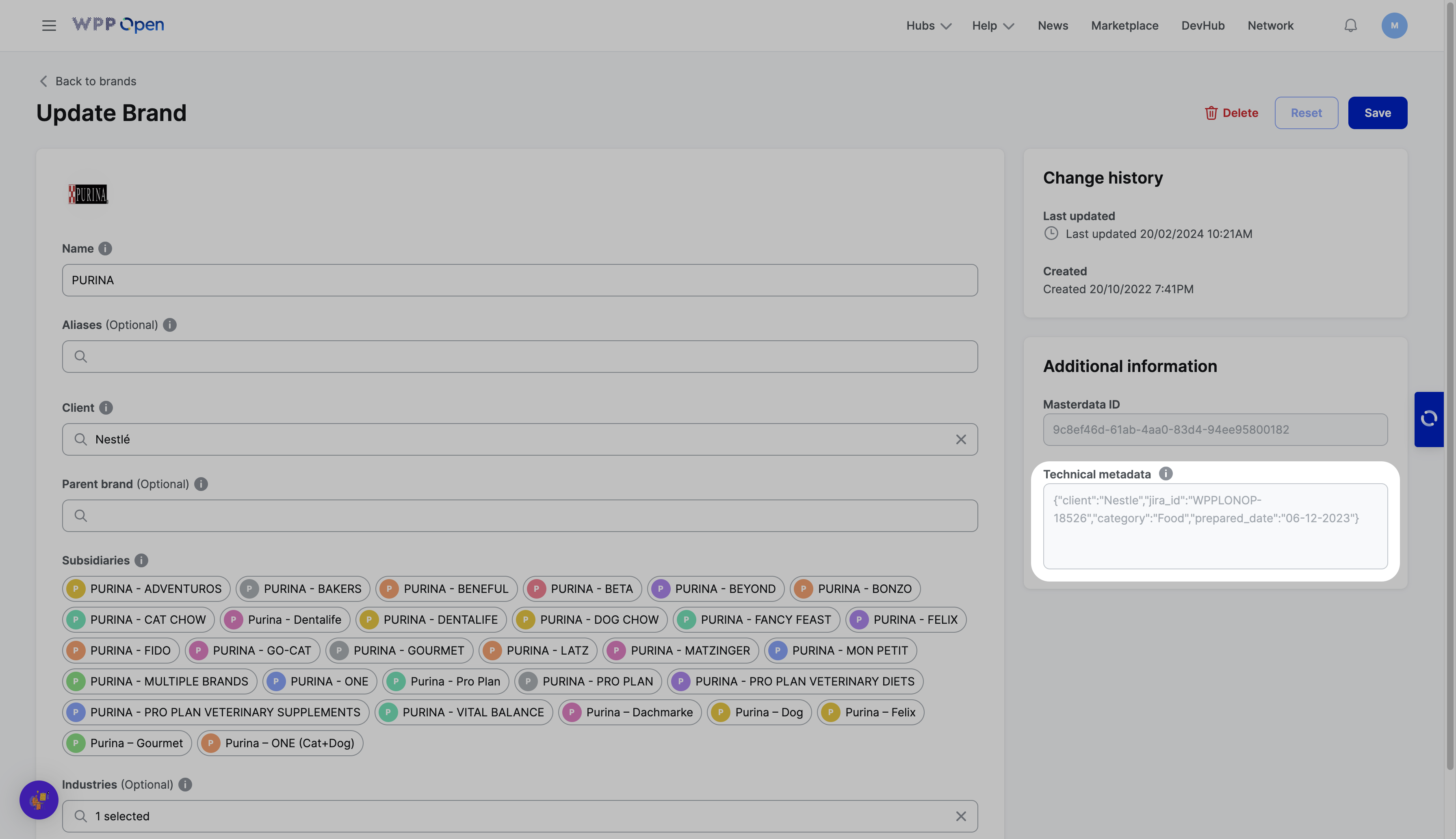Screen dimensions: 1456x839
Task: Click the info icon next to Parent brand
Action: 201,484
